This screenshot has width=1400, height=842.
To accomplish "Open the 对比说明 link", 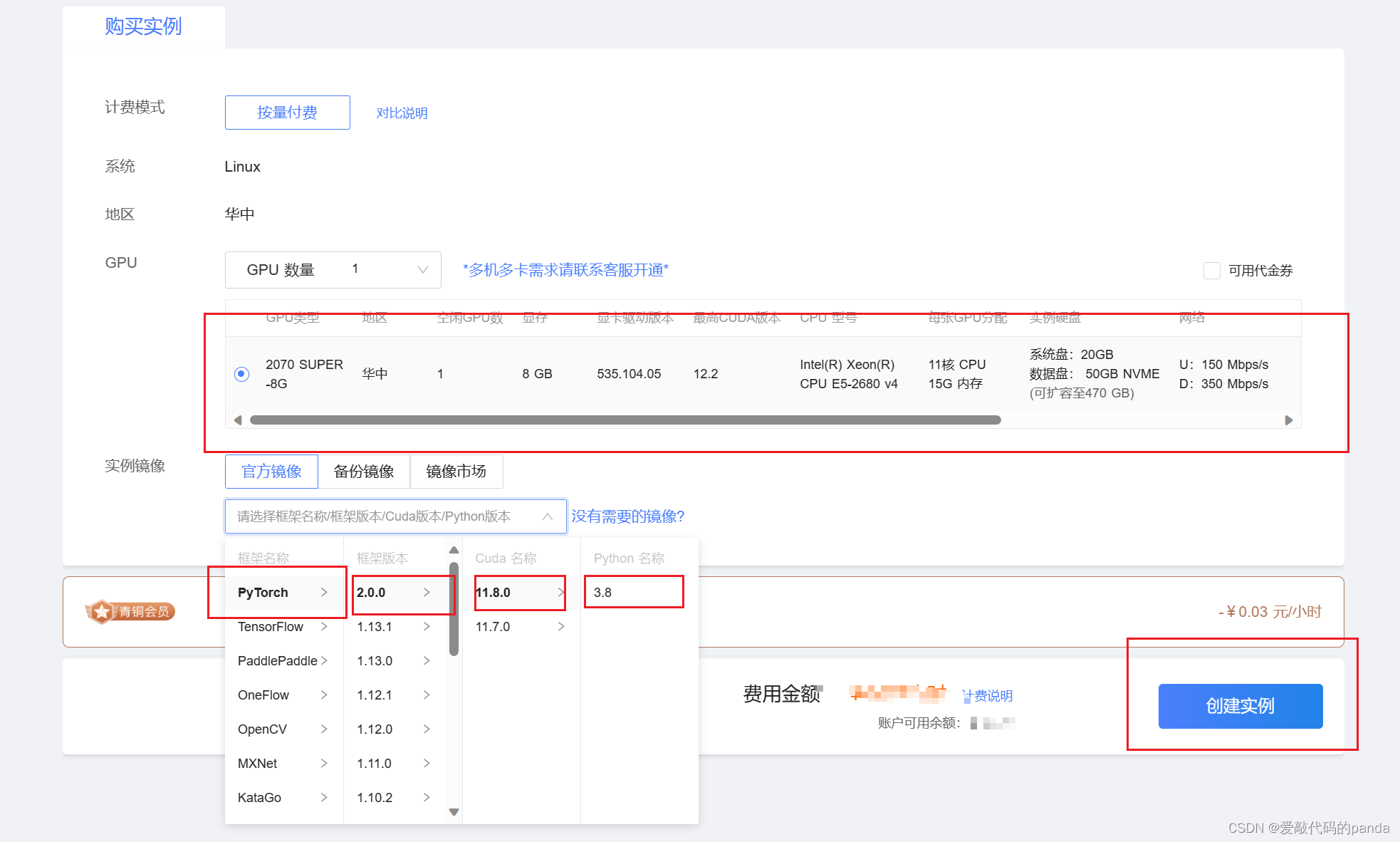I will pos(402,113).
